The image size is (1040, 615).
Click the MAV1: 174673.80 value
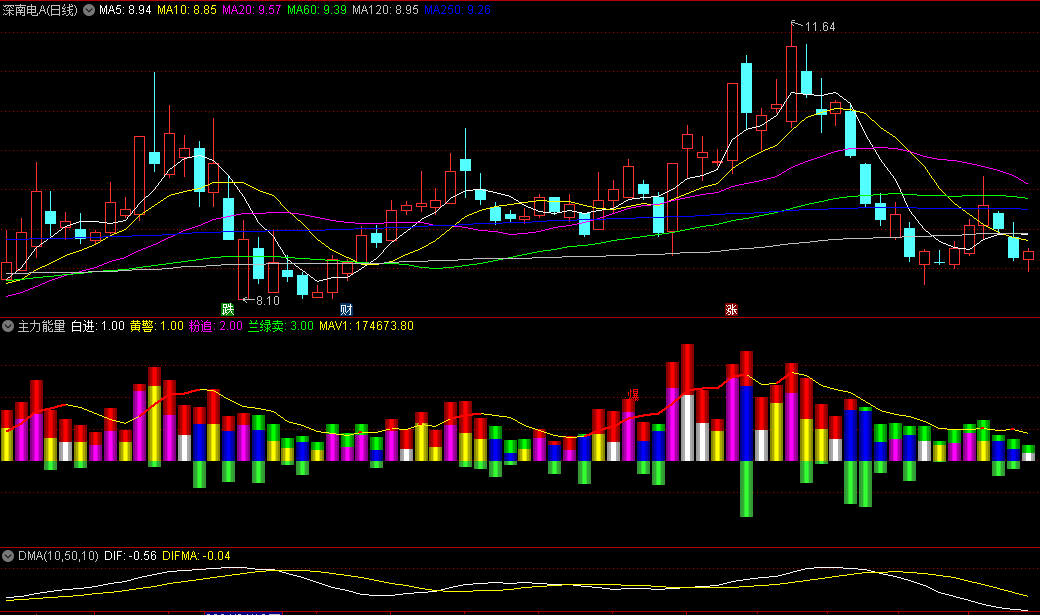[366, 326]
